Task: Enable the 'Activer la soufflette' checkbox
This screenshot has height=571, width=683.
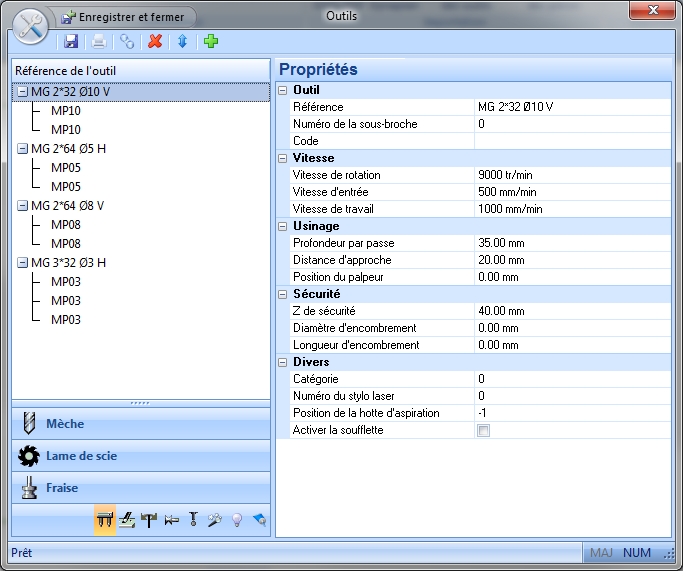Action: point(484,431)
